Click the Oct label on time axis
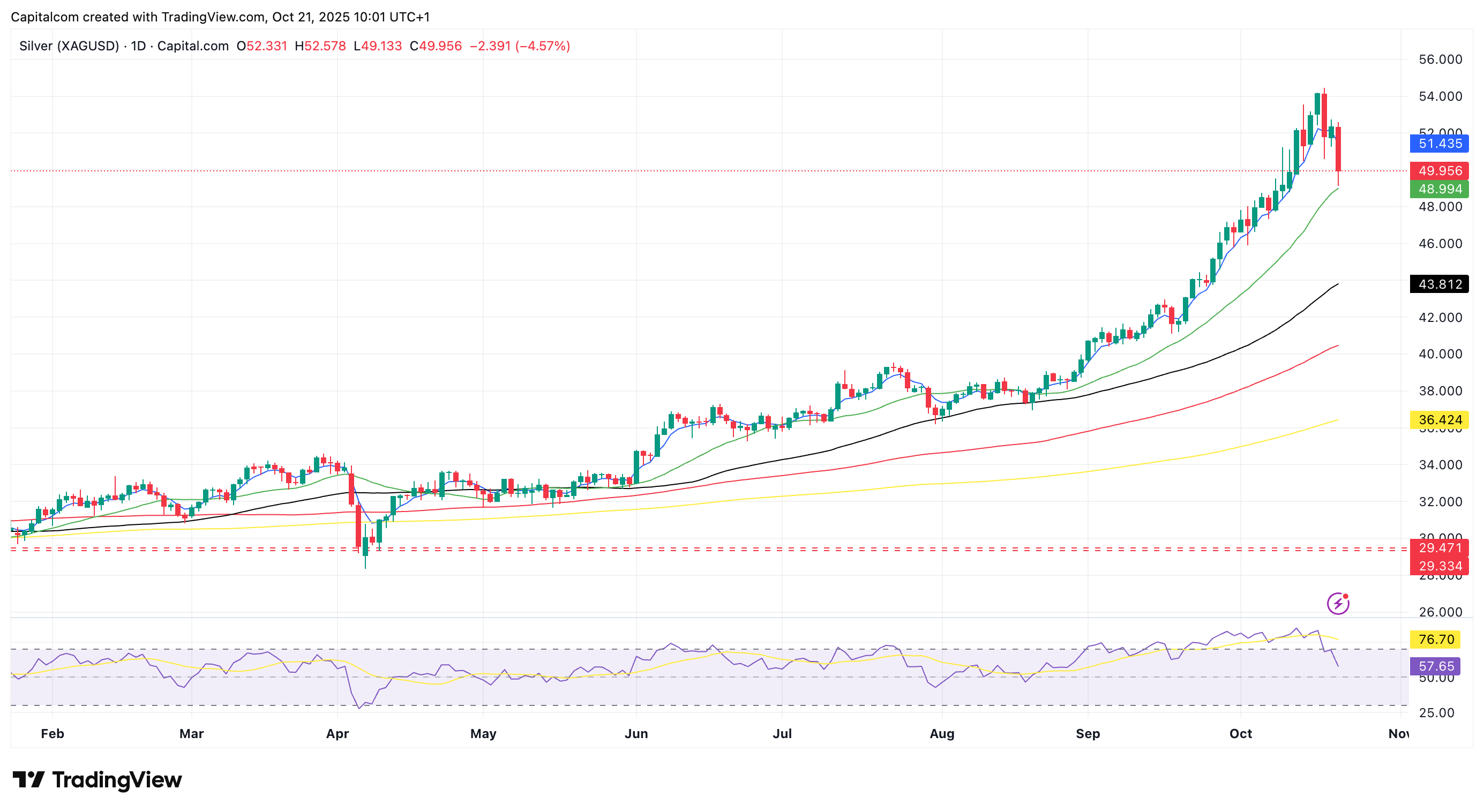 1240,734
